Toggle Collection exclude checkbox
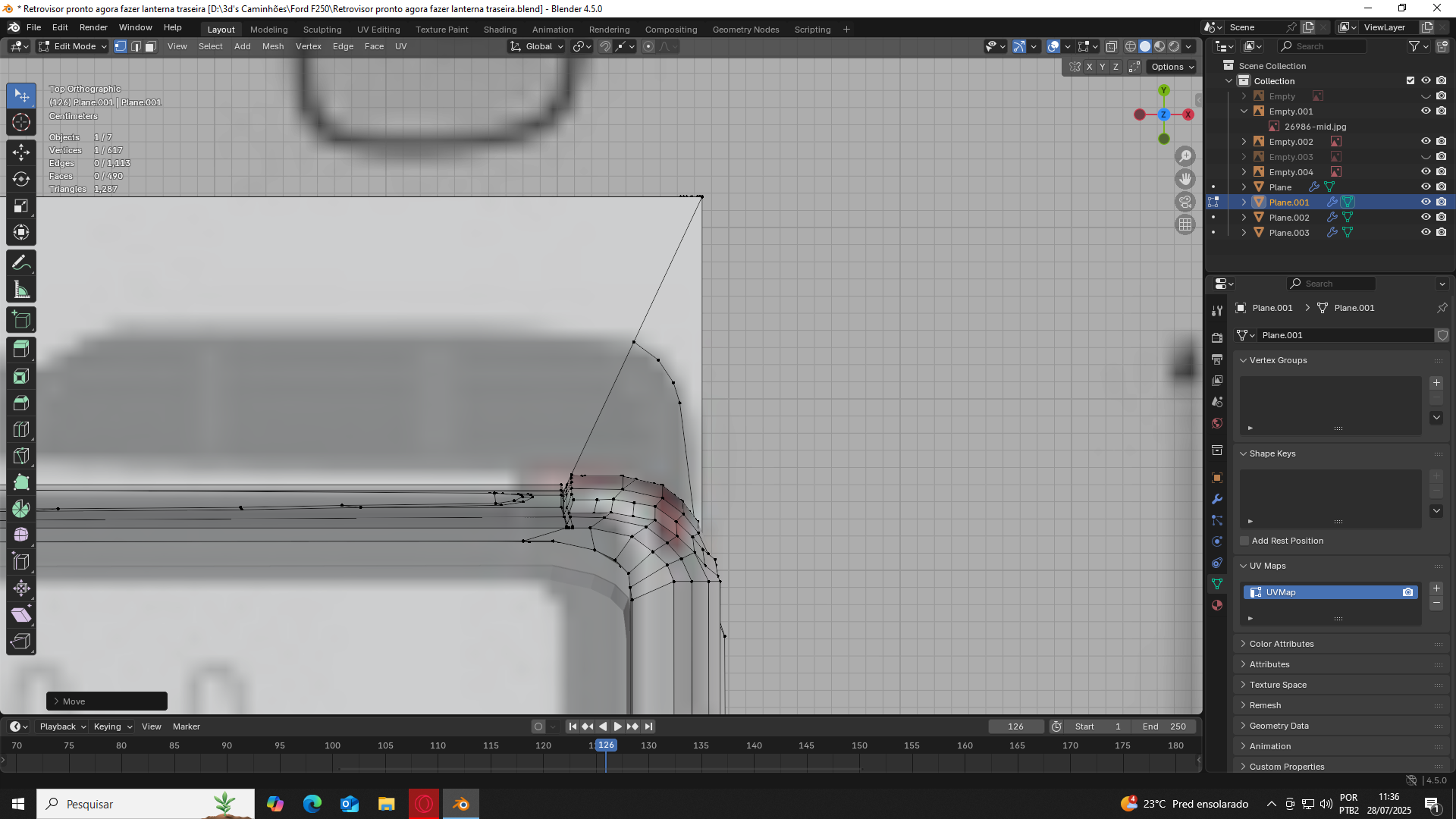The height and width of the screenshot is (819, 1456). pyautogui.click(x=1410, y=81)
